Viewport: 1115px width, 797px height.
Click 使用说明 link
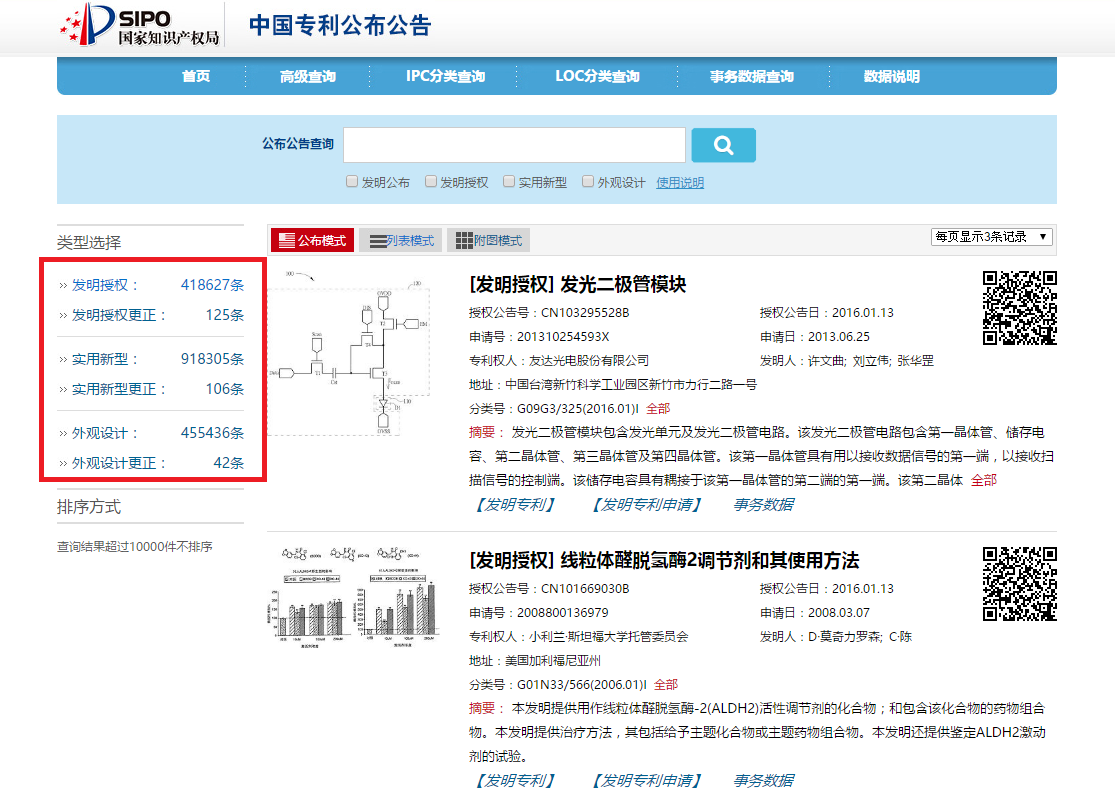(680, 183)
